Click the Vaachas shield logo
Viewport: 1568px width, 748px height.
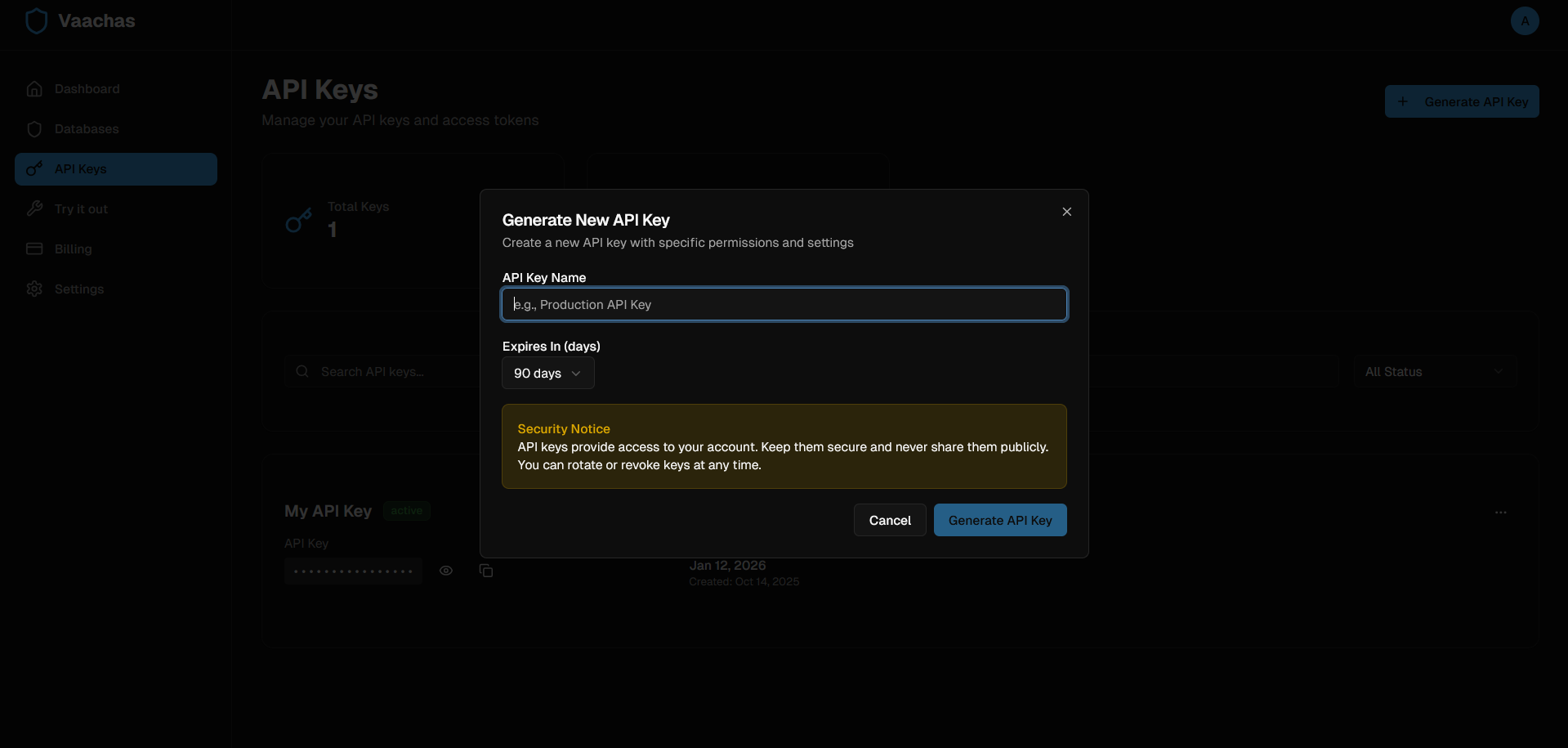[x=36, y=20]
